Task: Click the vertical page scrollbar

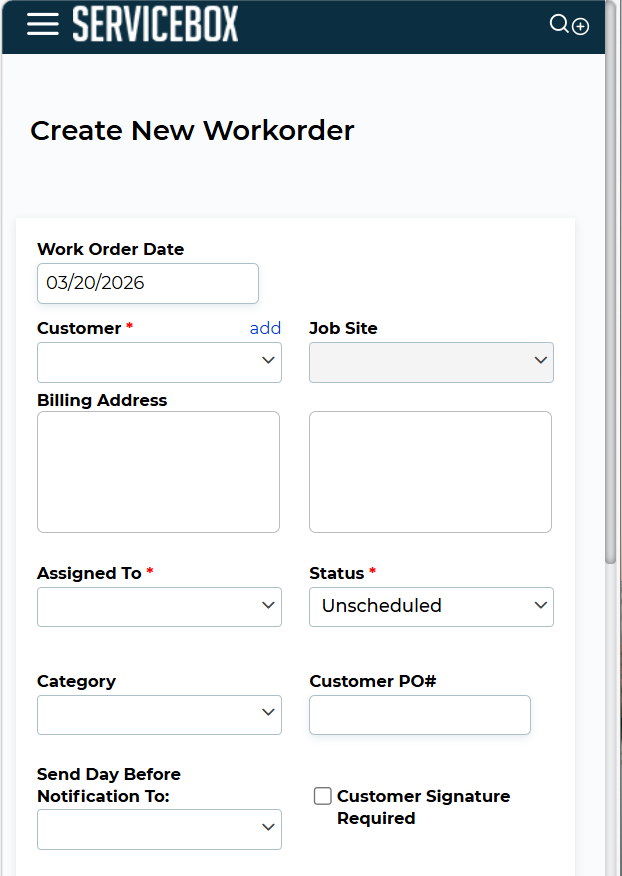Action: [x=611, y=300]
